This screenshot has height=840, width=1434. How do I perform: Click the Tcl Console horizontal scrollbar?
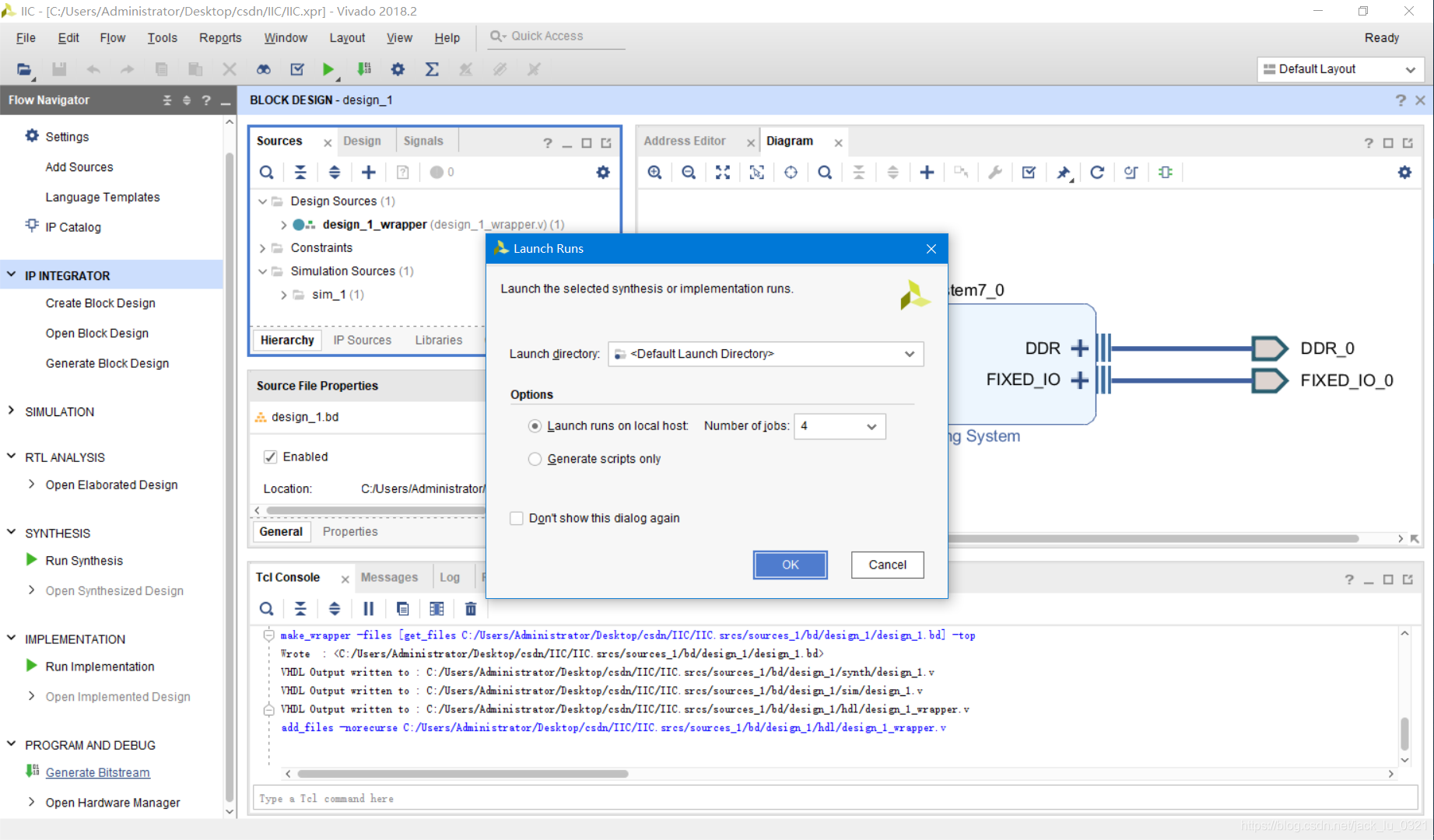[x=462, y=774]
